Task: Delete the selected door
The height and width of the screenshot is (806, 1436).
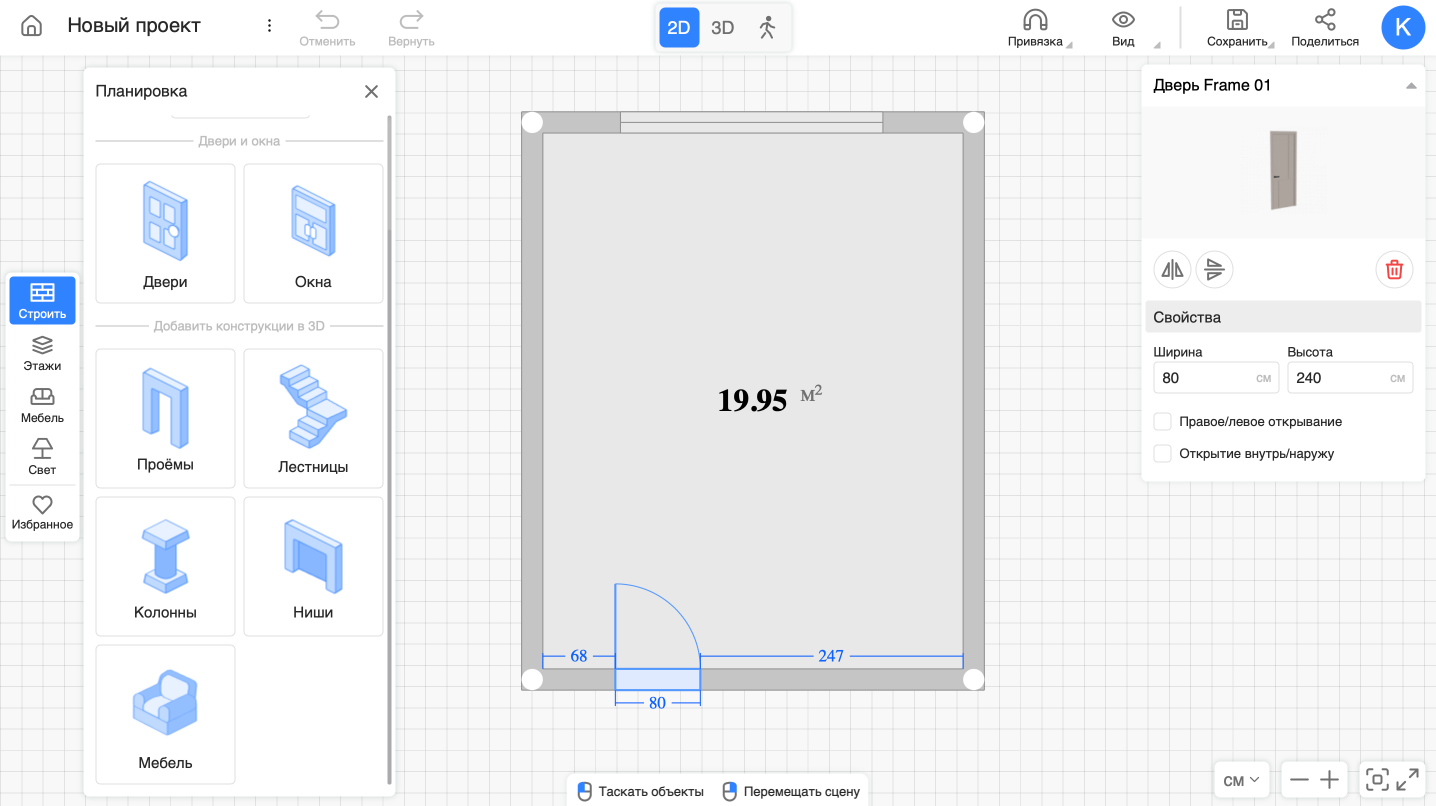Action: [x=1394, y=269]
